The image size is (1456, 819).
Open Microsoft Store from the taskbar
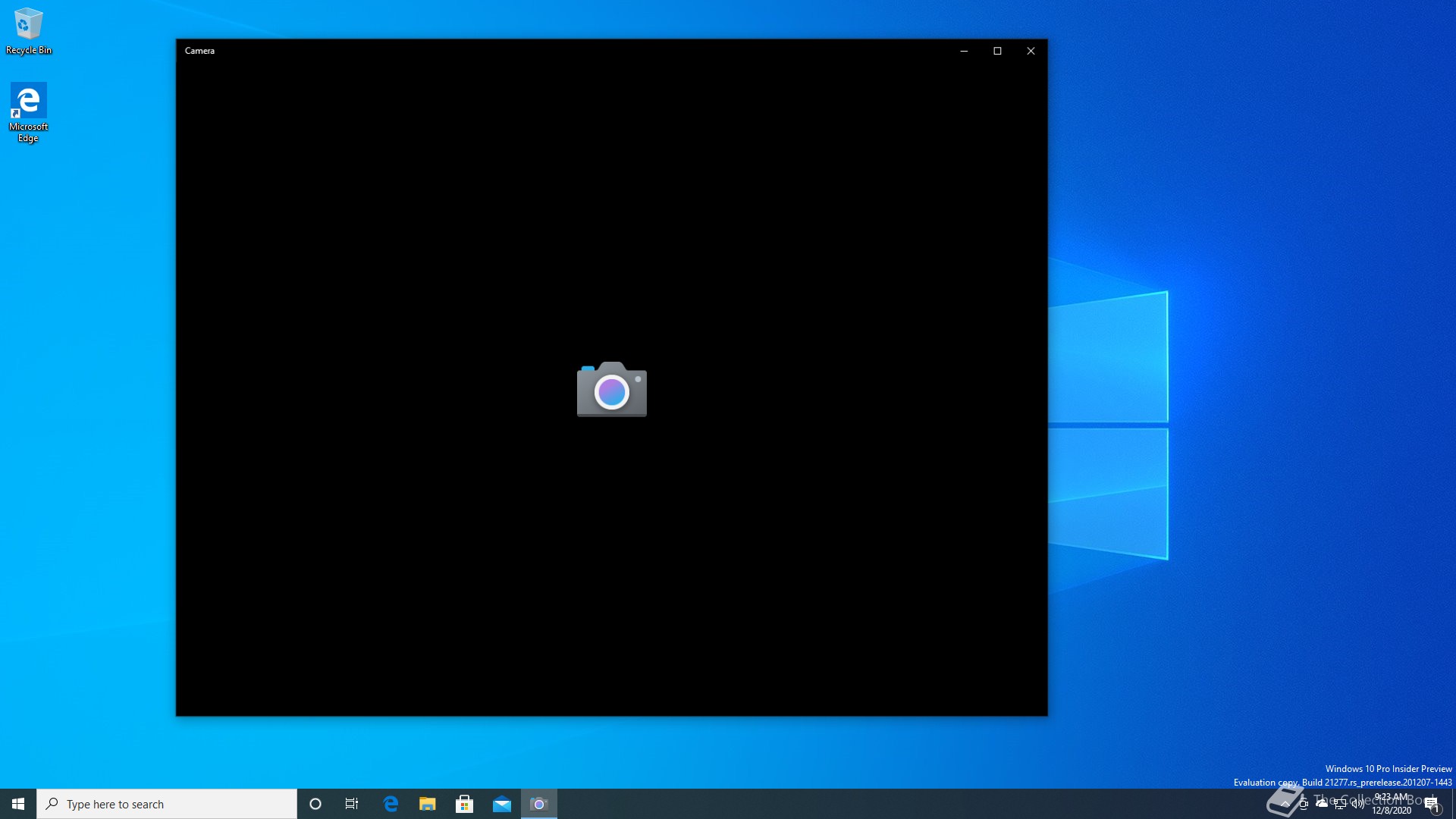[x=465, y=804]
